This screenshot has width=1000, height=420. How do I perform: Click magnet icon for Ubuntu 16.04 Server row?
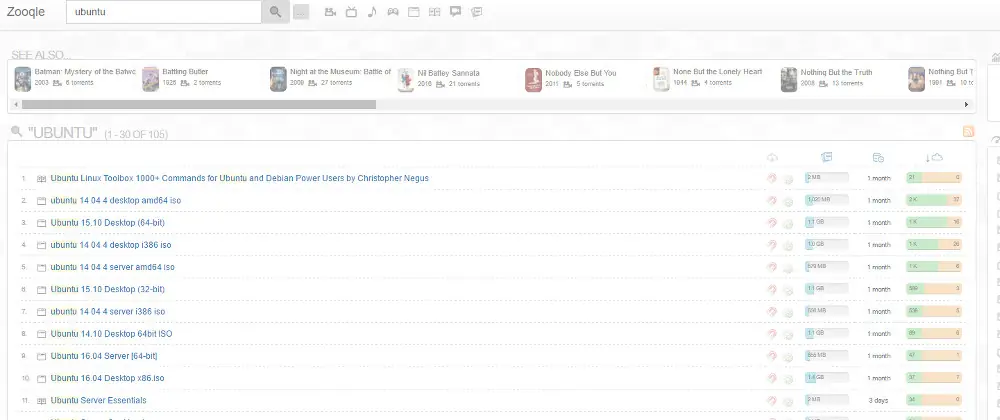772,356
